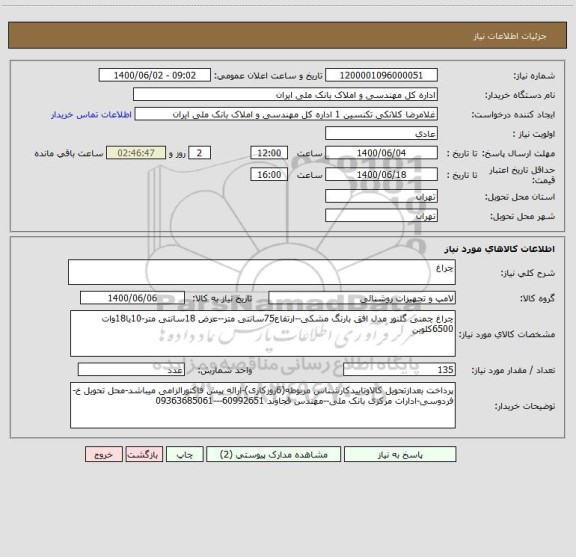This screenshot has height=557, width=576.
Task: Click the شماره نیاز label
Action: tap(534, 76)
